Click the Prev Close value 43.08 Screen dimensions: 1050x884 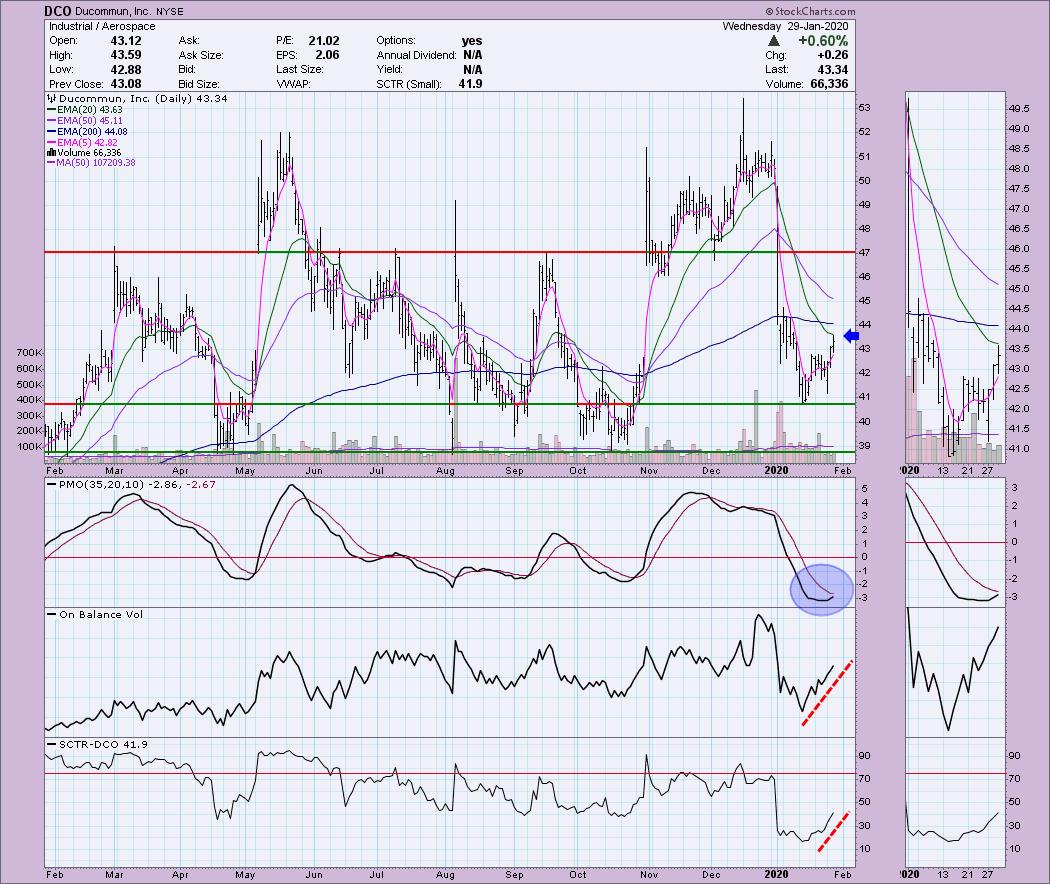126,84
